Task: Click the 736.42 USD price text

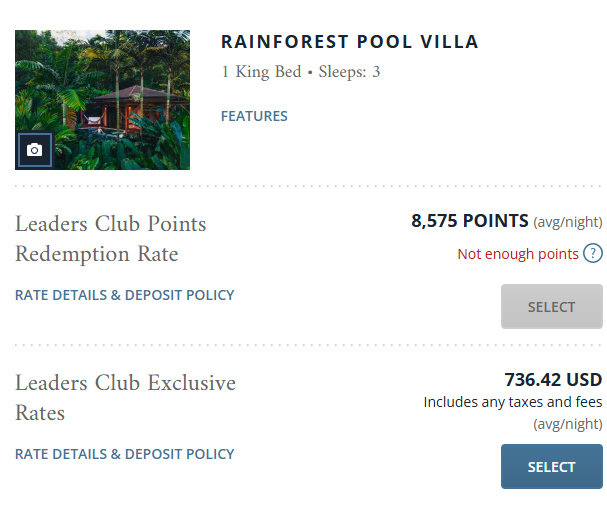Action: point(553,379)
